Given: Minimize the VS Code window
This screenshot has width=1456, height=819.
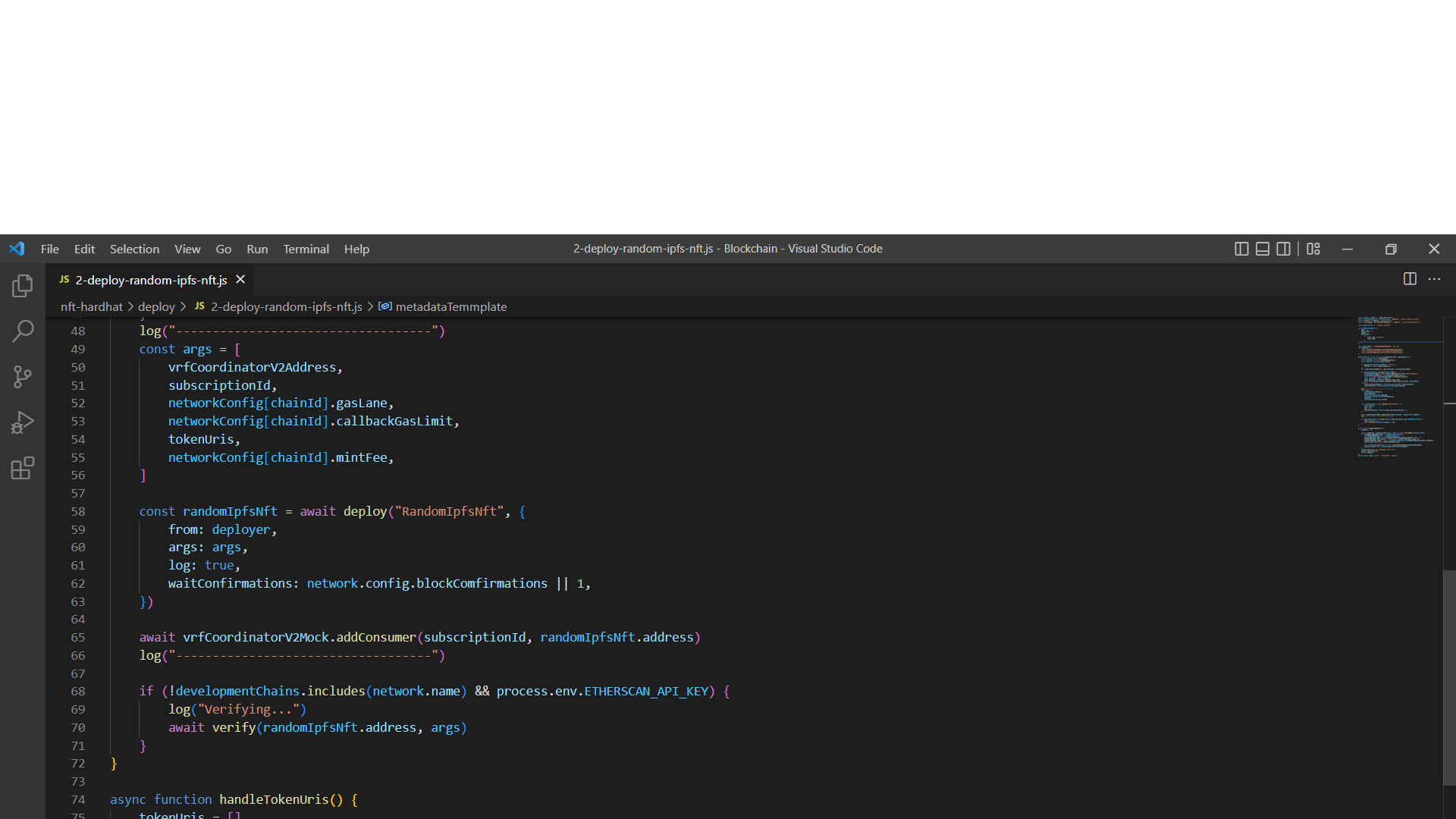Looking at the screenshot, I should click(1348, 249).
